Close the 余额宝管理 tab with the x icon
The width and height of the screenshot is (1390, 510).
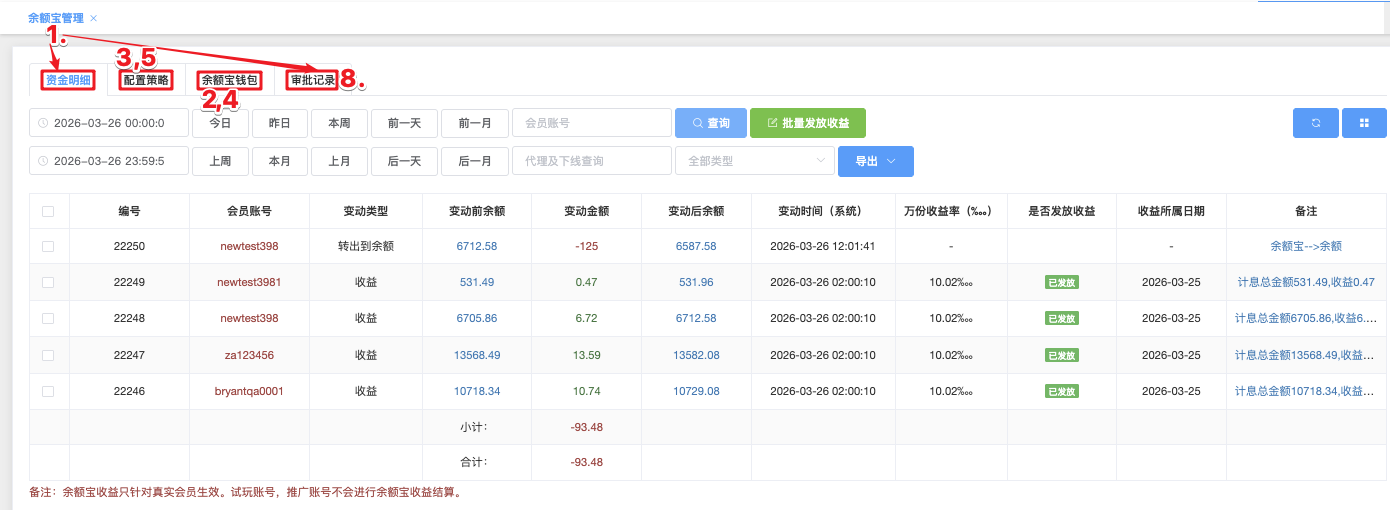tap(94, 18)
